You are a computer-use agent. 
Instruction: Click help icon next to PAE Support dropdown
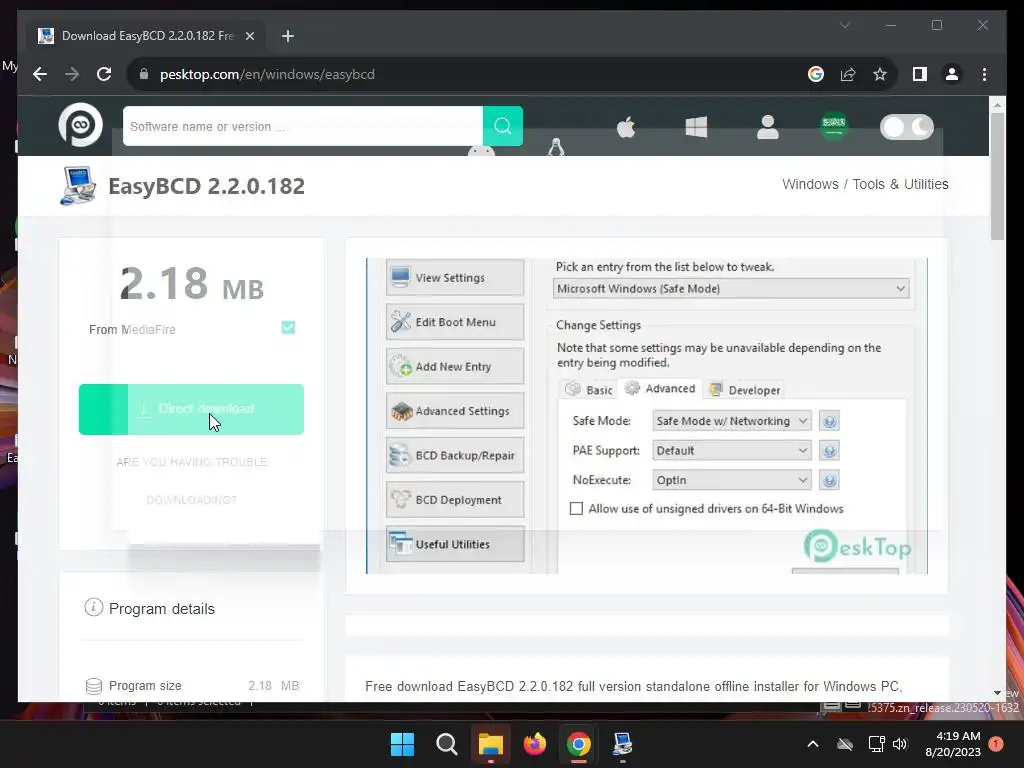click(x=829, y=451)
